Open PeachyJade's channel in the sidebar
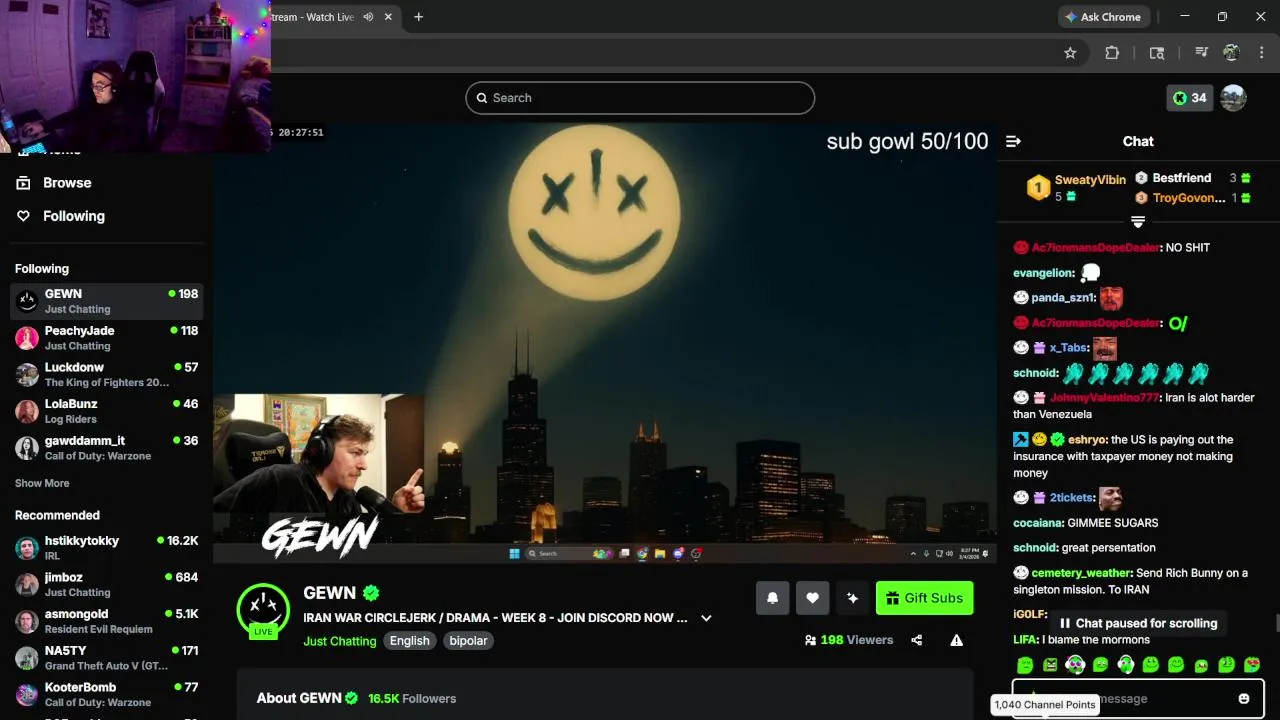This screenshot has width=1280, height=720. tap(106, 338)
